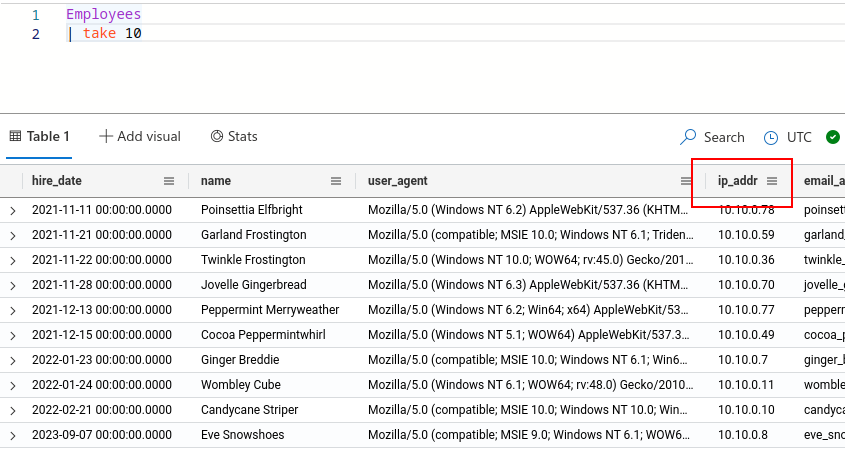Click the Search magnifier icon

tap(688, 137)
